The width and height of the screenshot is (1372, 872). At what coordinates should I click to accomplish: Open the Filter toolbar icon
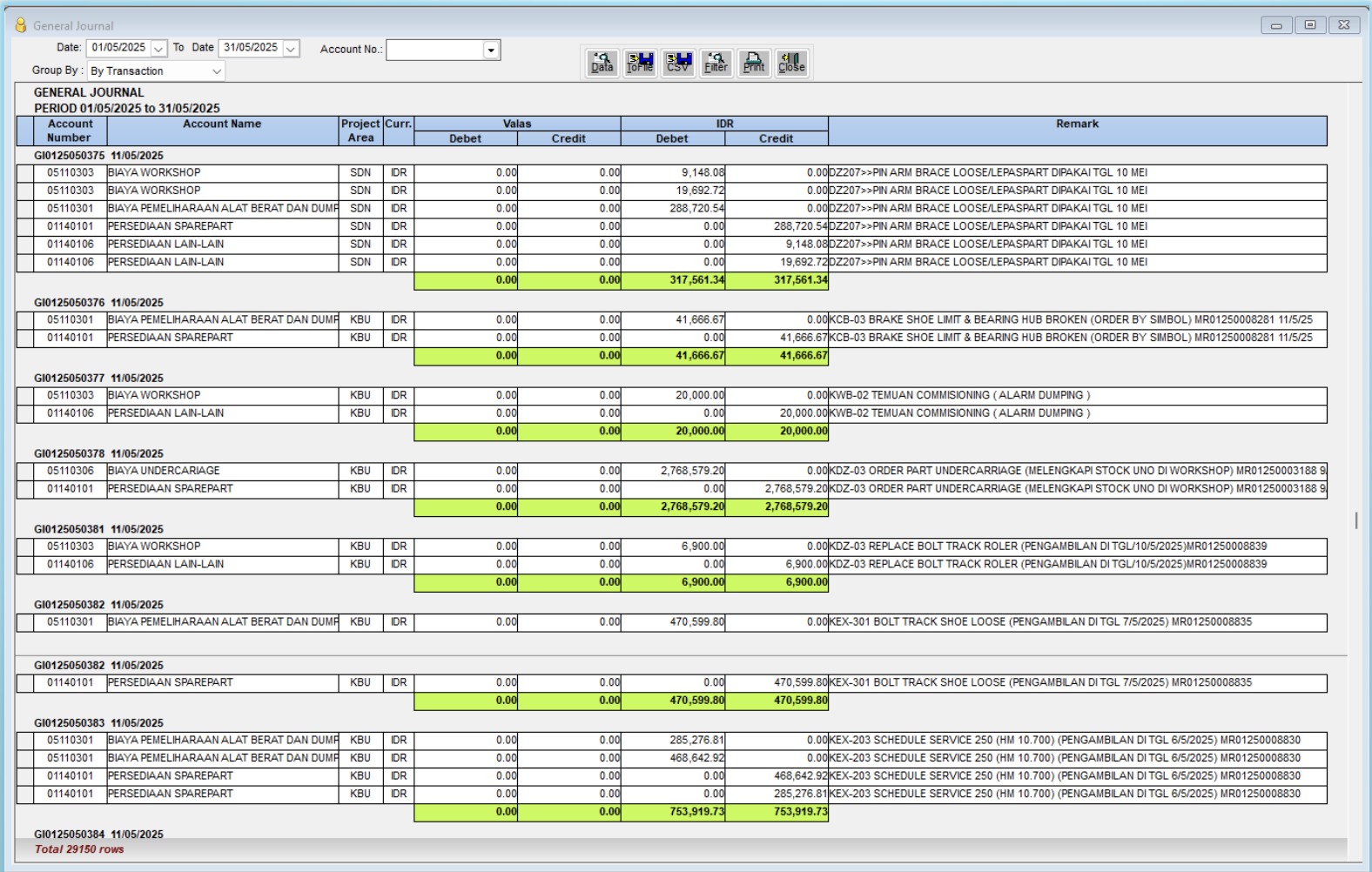[x=716, y=63]
